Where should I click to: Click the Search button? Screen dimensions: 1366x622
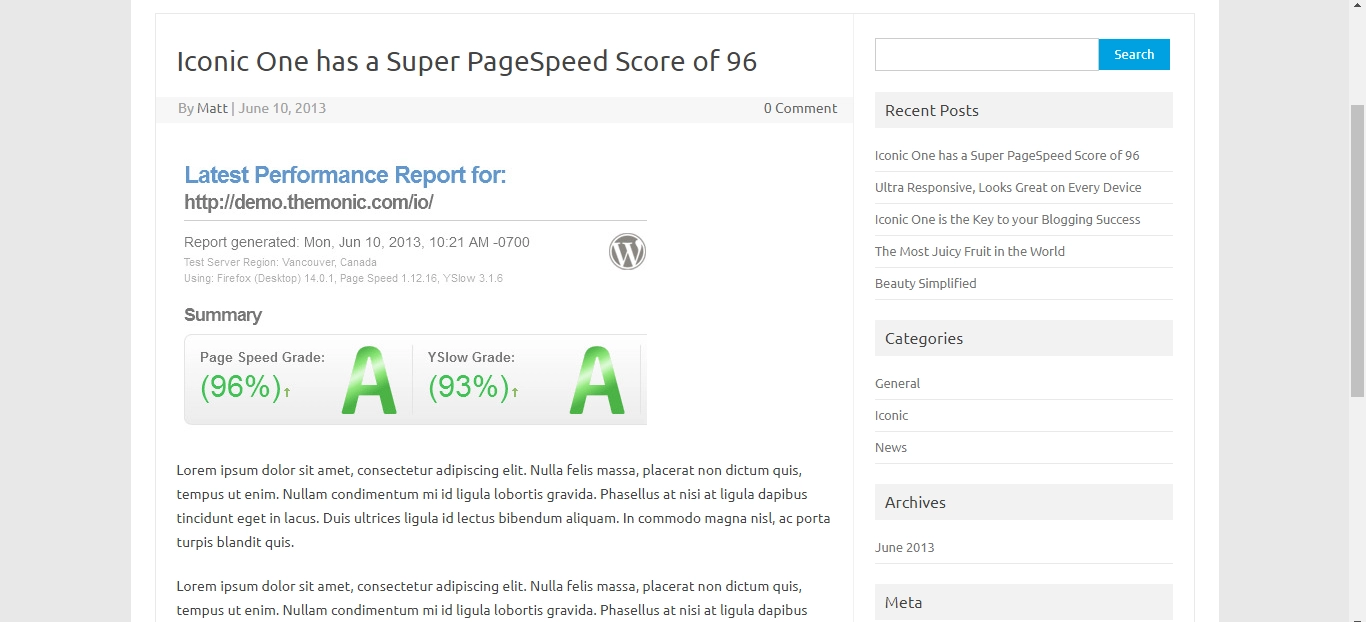[1133, 55]
